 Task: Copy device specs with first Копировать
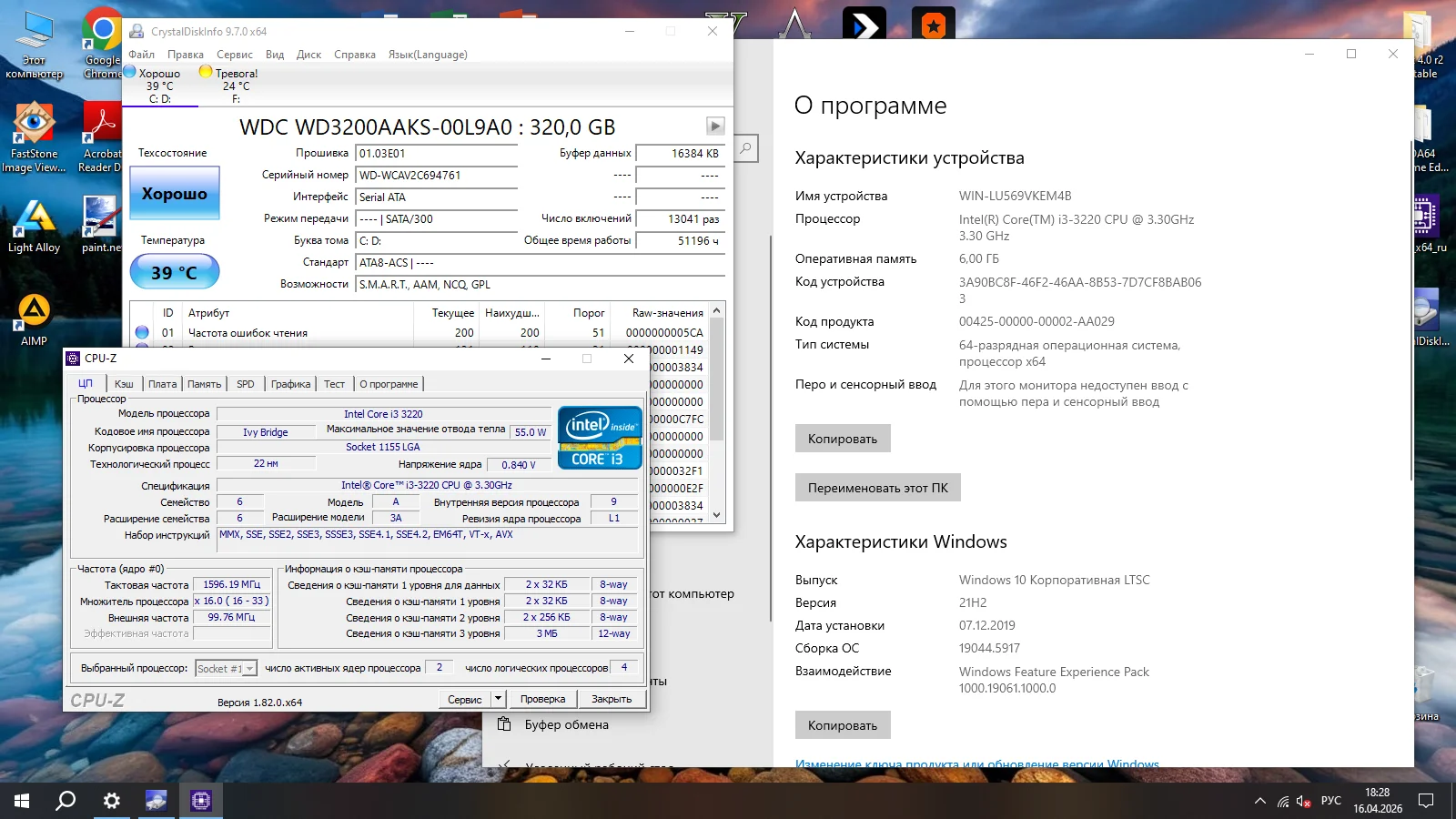843,439
